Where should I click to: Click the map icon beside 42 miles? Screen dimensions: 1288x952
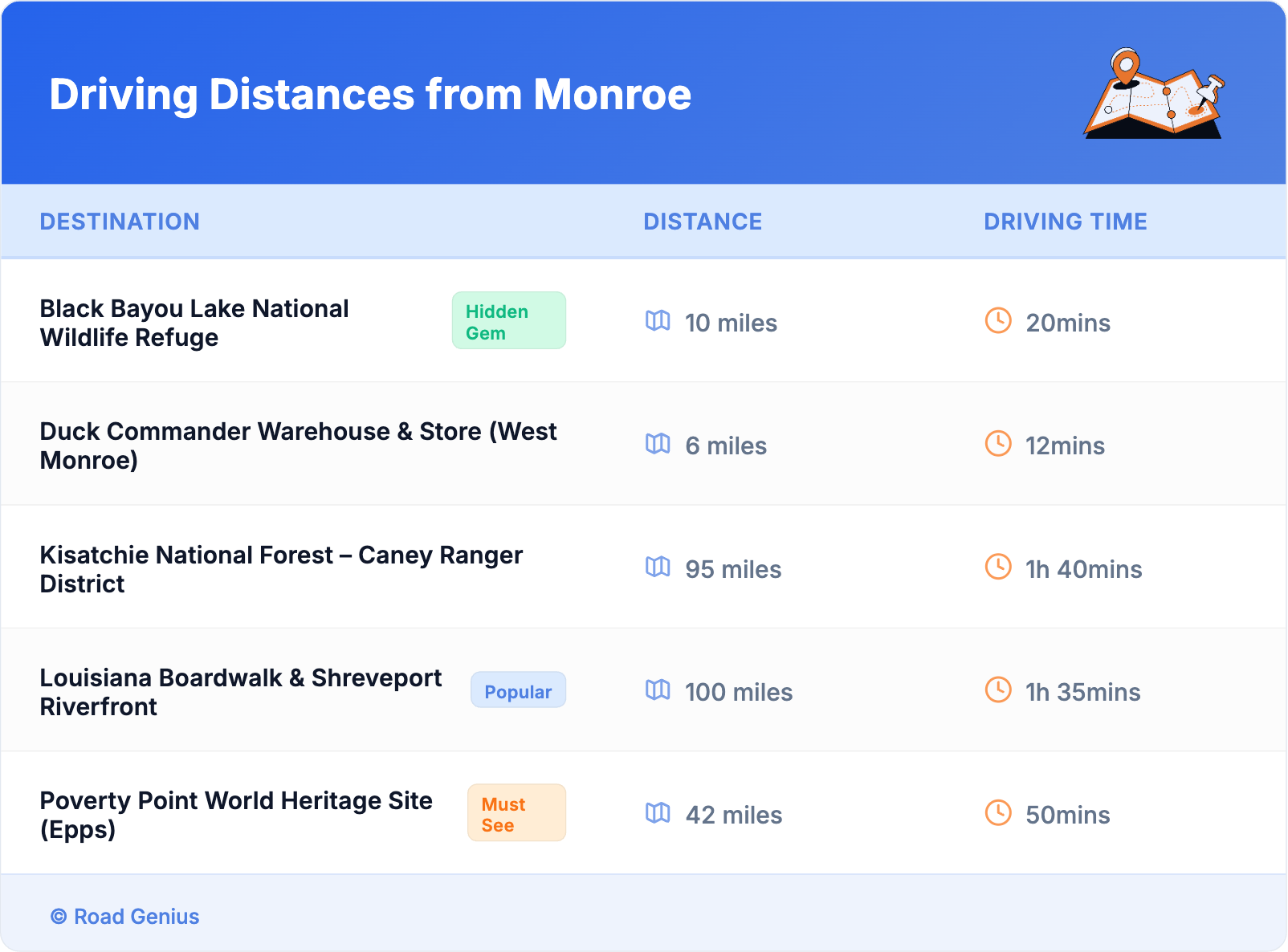click(x=658, y=813)
